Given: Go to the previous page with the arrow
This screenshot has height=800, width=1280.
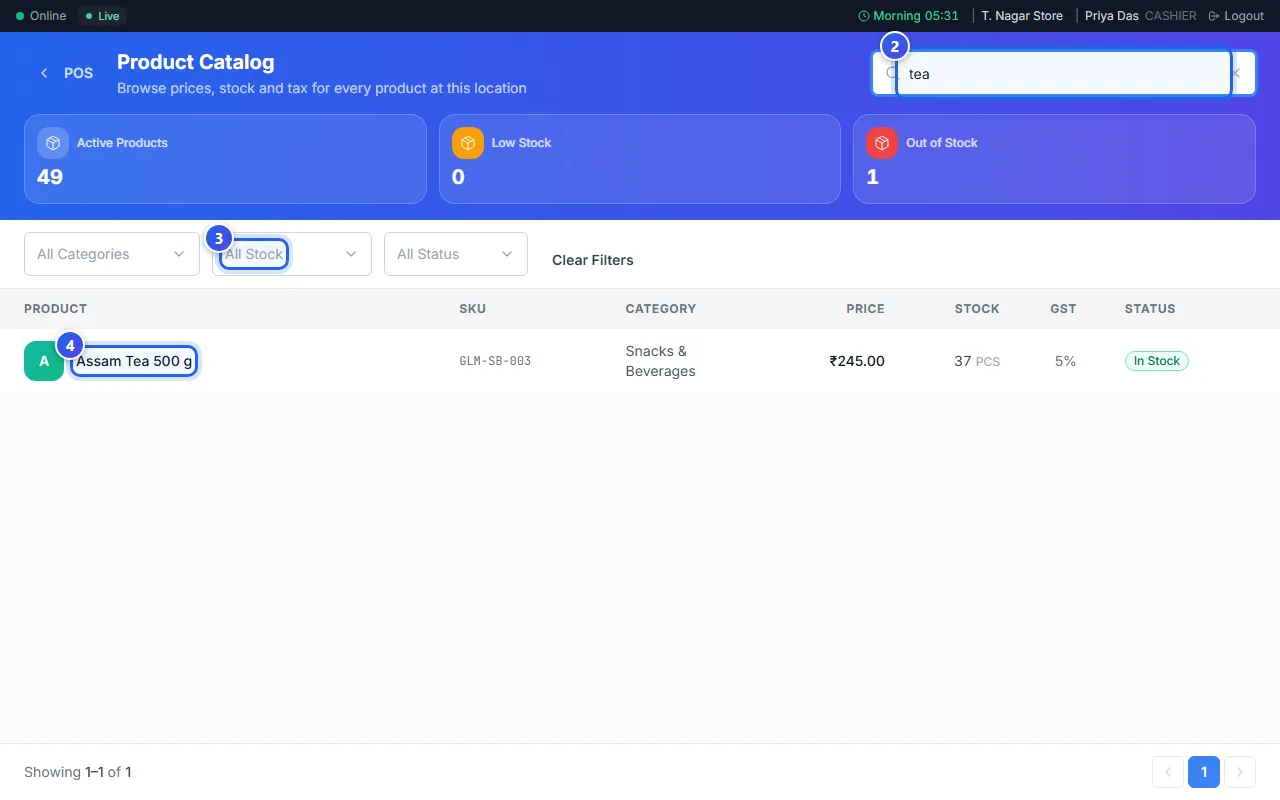Looking at the screenshot, I should coord(1168,772).
